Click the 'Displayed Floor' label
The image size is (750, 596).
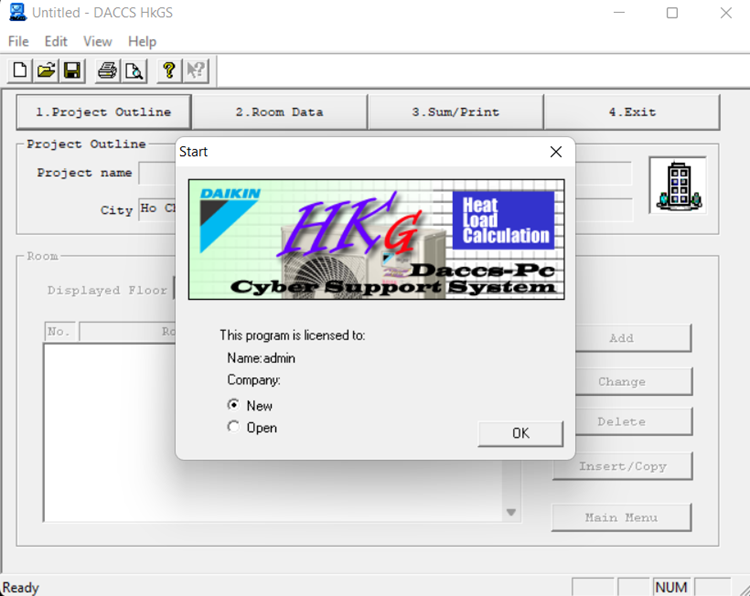(107, 290)
